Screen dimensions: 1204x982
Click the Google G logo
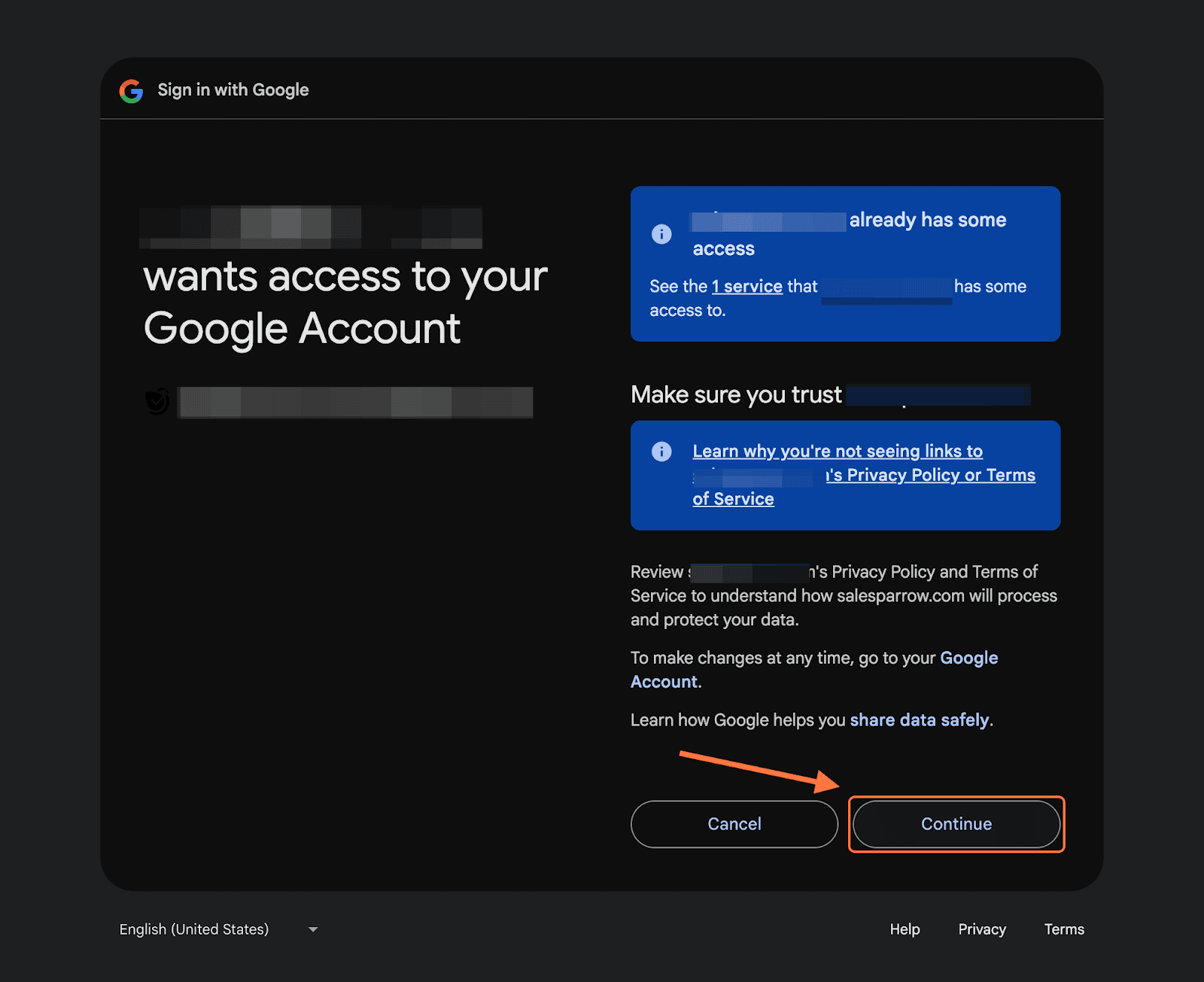tap(131, 91)
